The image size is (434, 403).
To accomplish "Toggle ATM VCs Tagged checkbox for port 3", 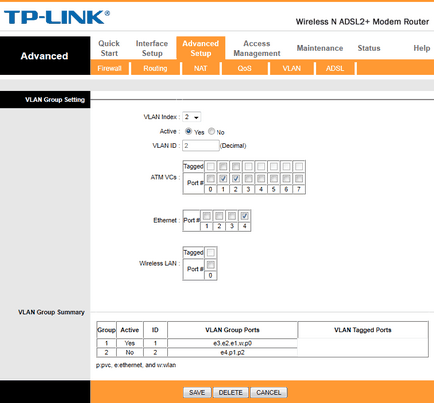I will [x=248, y=166].
